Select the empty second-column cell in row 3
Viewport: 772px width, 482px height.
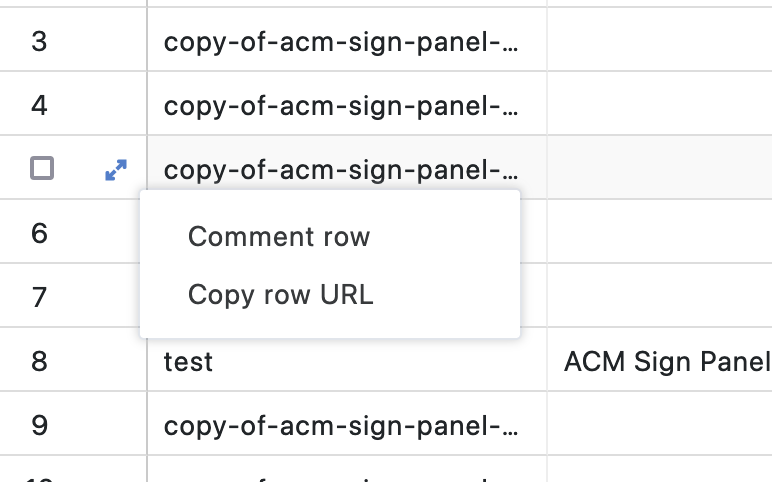point(659,42)
